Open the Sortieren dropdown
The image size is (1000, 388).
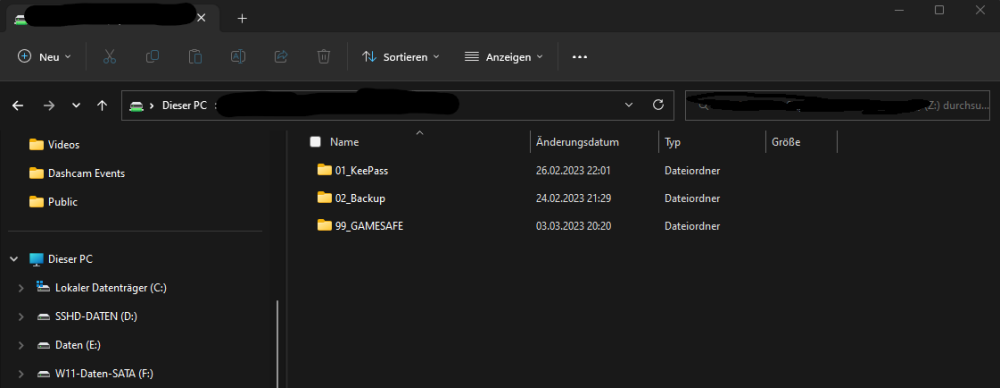pos(401,57)
